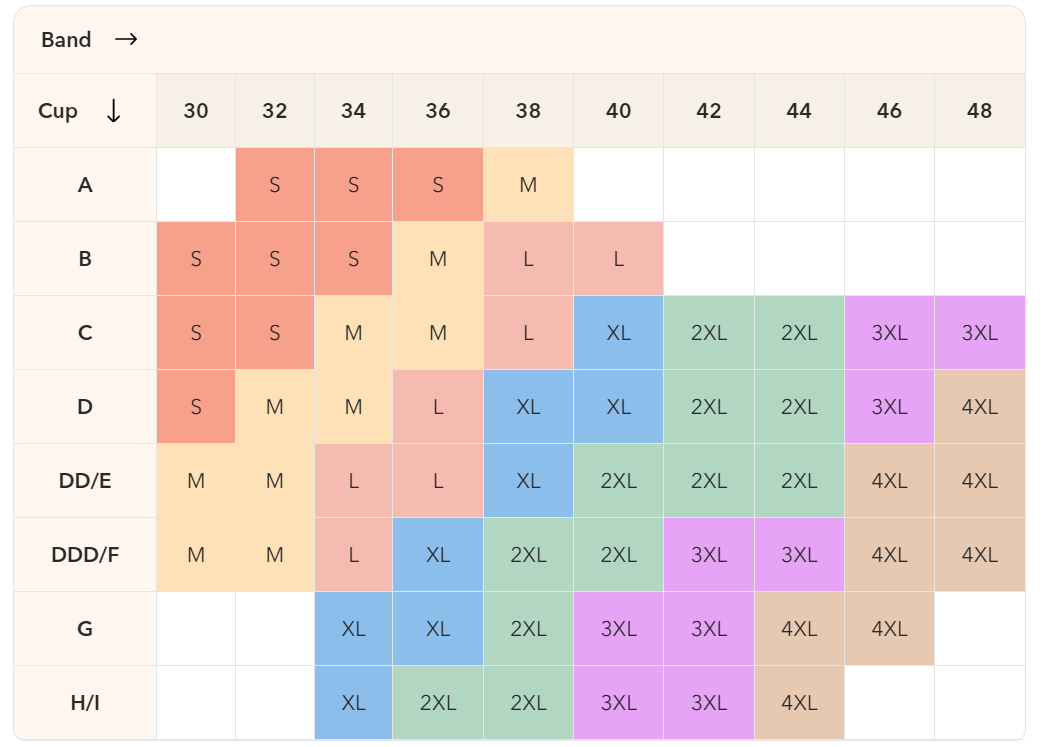Viewport: 1042px width, 747px height.
Task: Select the G cup row header
Action: 85,629
